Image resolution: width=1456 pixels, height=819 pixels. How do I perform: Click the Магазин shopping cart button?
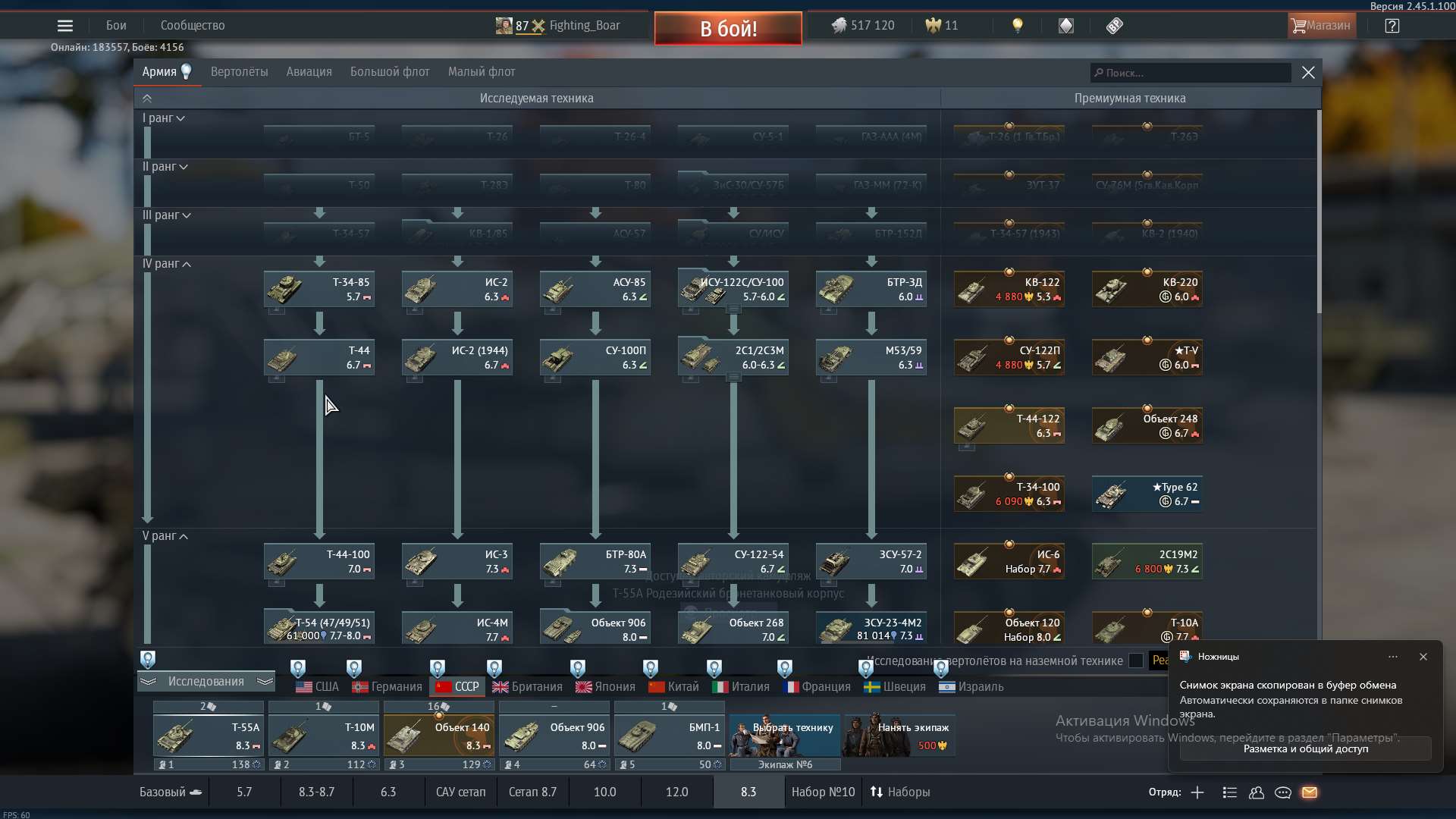tap(1321, 26)
